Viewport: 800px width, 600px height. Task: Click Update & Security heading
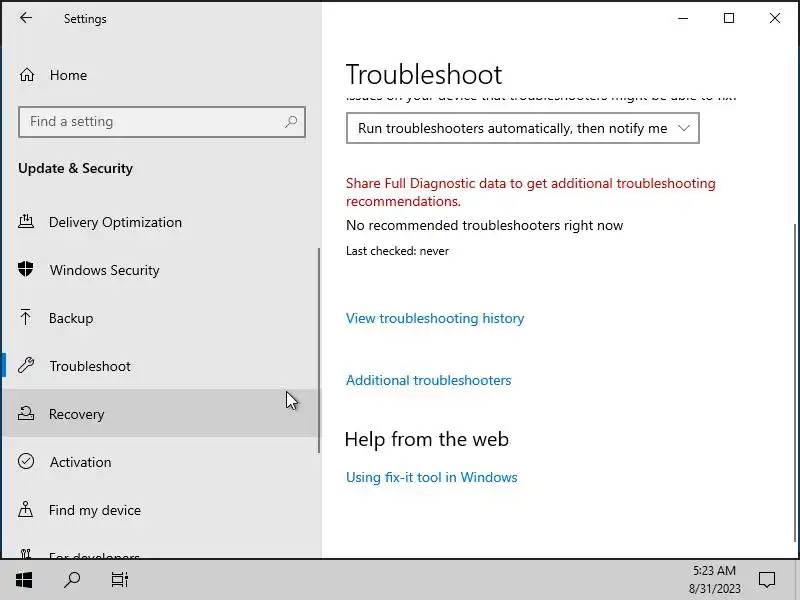coord(76,168)
